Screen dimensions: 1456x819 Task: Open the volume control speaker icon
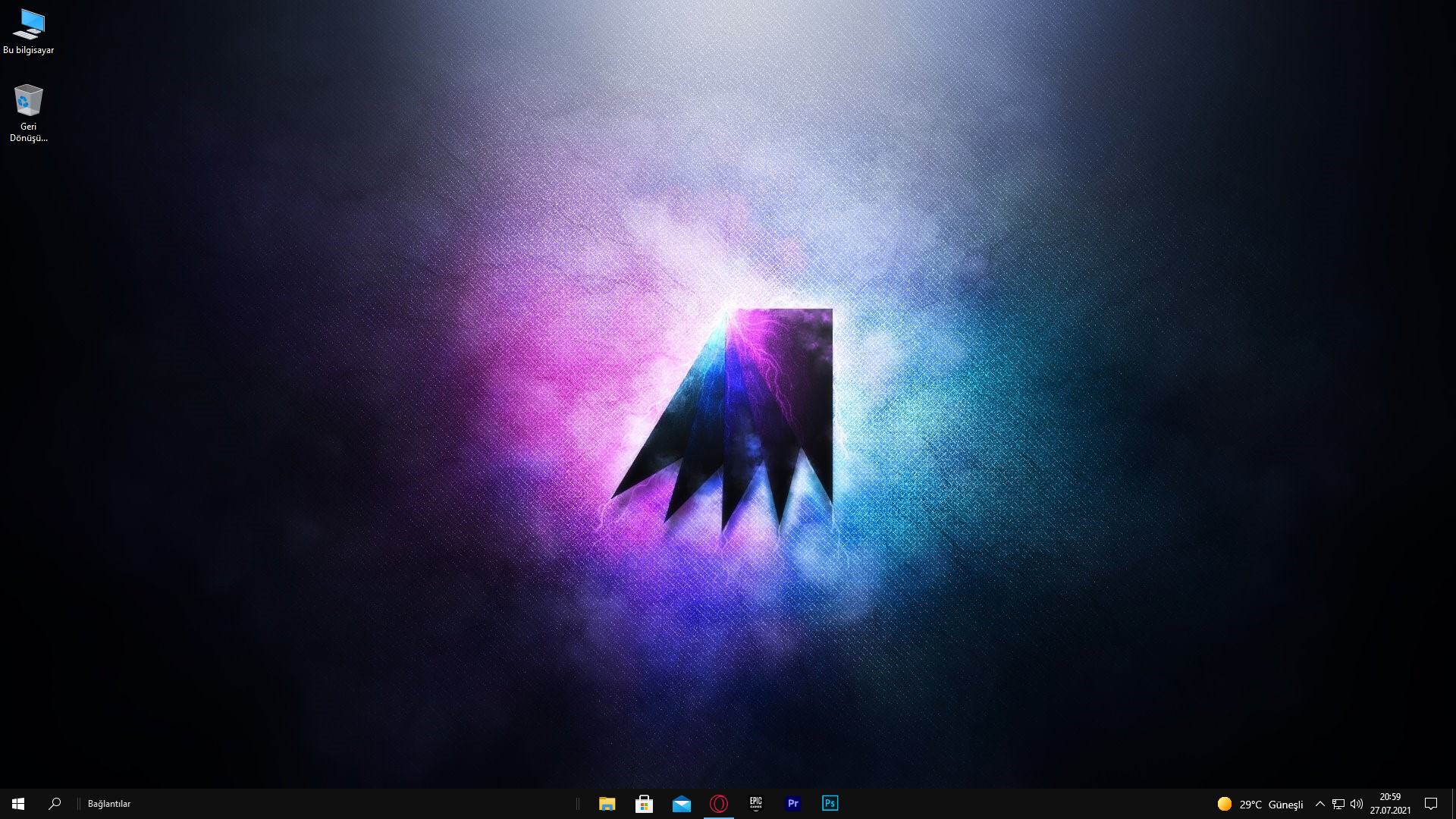1357,804
